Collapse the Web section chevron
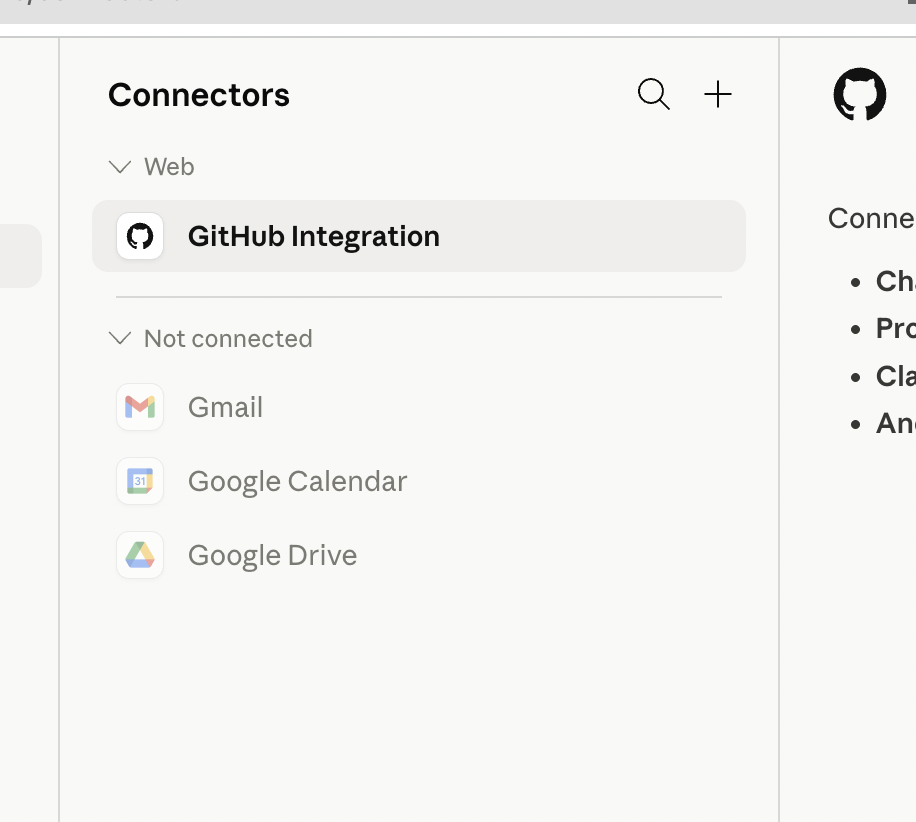 pos(120,167)
